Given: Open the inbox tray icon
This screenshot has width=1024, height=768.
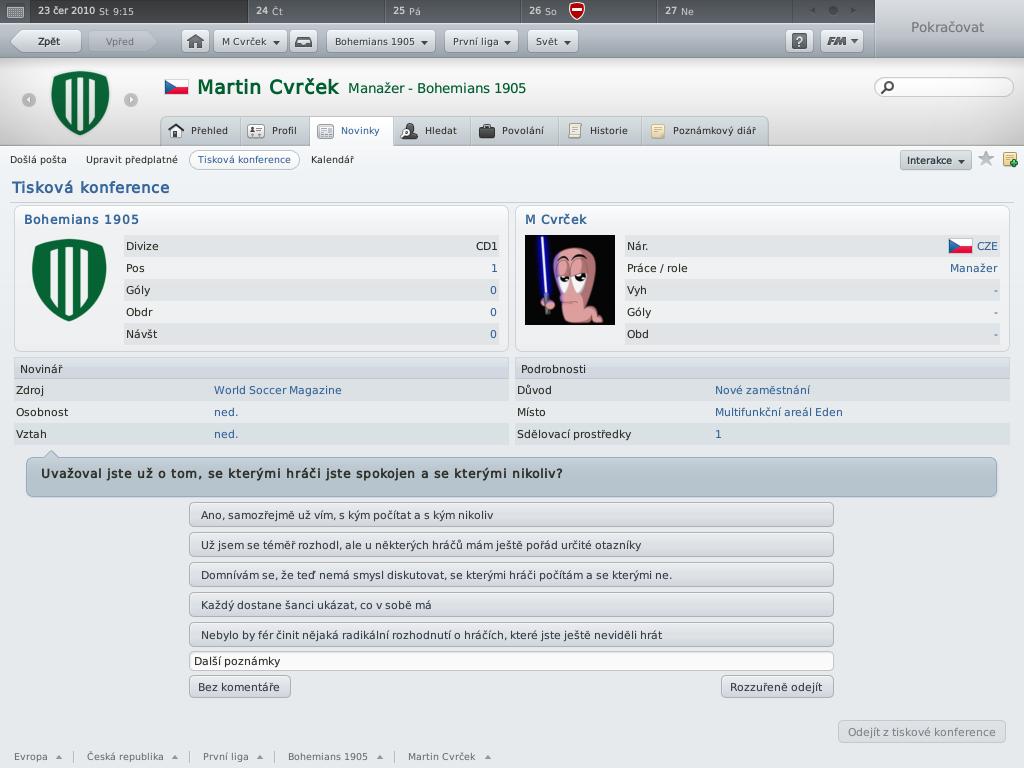Looking at the screenshot, I should 305,42.
